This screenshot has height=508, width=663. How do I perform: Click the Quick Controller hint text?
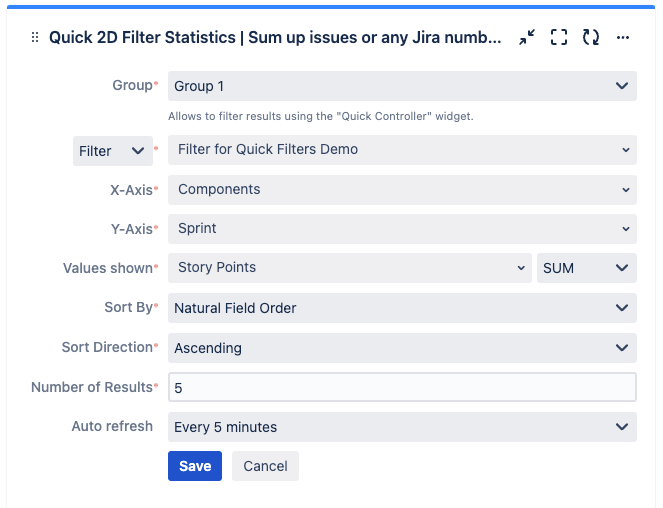pyautogui.click(x=320, y=116)
